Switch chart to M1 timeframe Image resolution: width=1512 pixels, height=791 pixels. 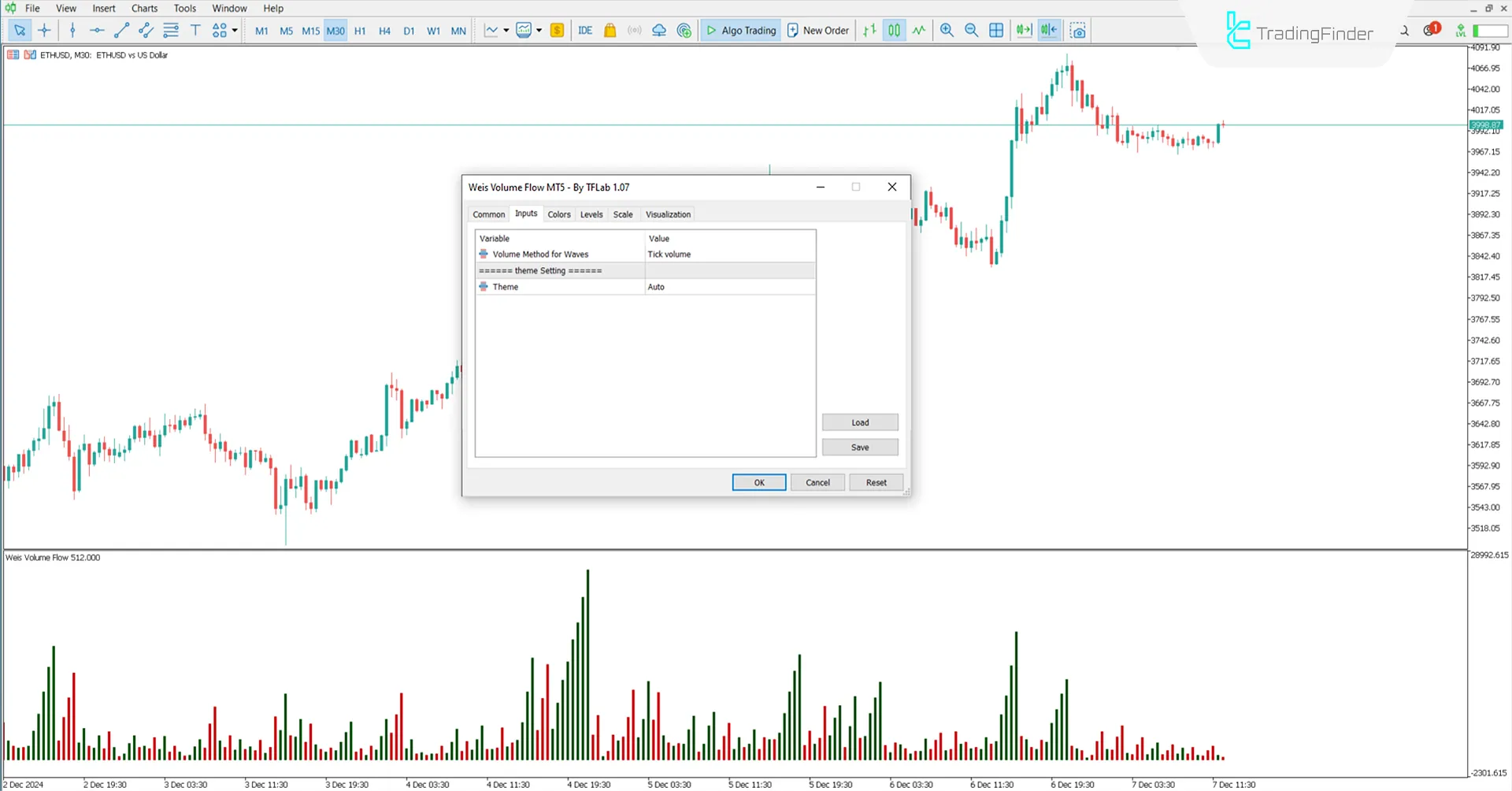click(261, 31)
